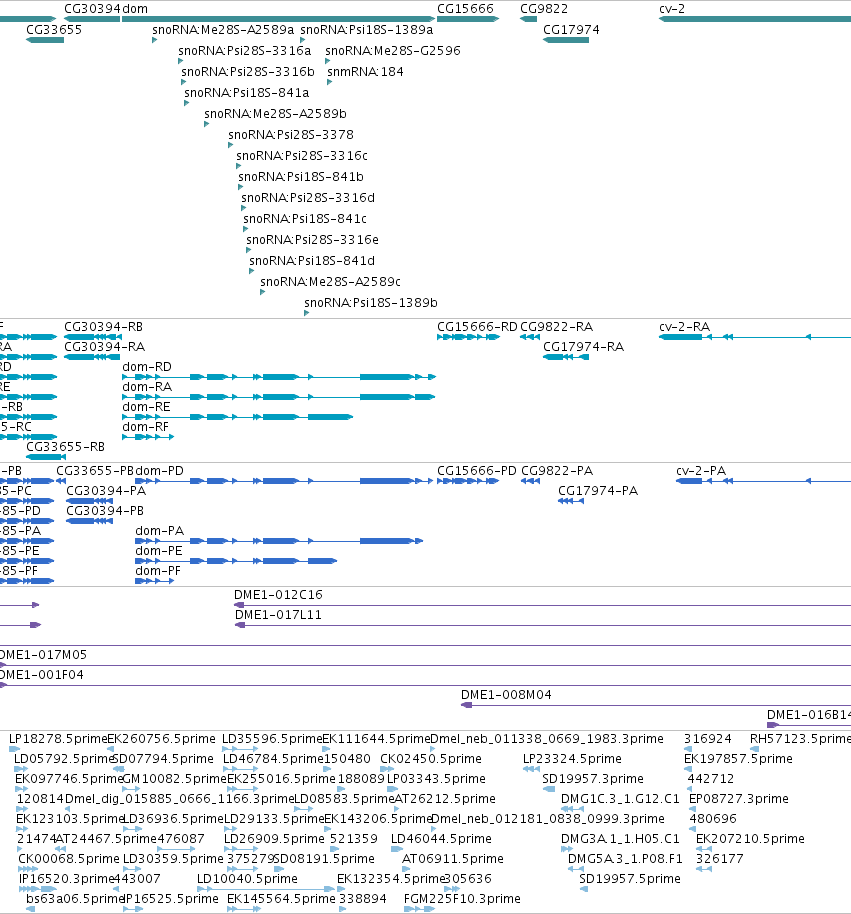Select the CG9822-RA transcript
Screen dimensions: 851x914
[x=530, y=337]
